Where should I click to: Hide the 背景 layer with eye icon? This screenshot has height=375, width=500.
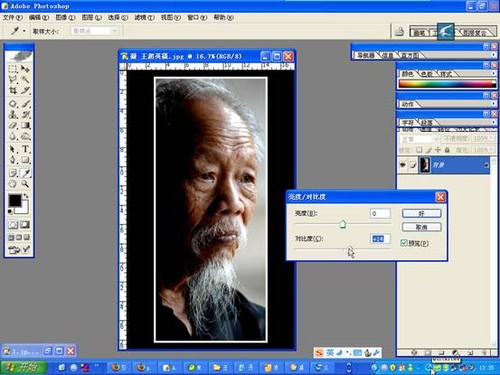[403, 165]
